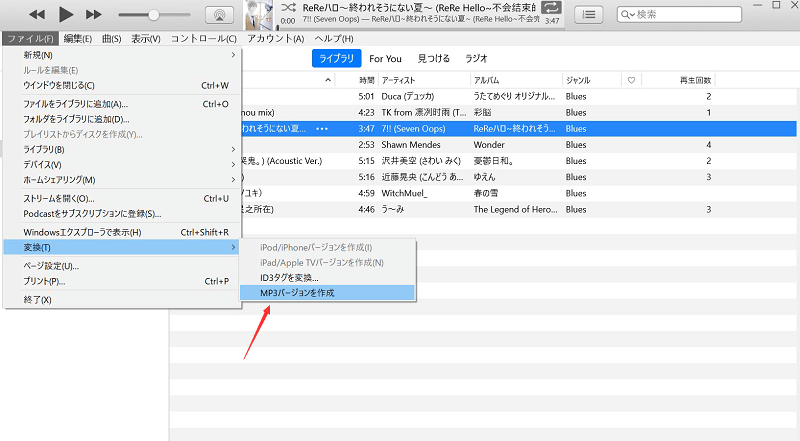Click the sort arrow in name column
The image size is (800, 441).
(x=328, y=80)
